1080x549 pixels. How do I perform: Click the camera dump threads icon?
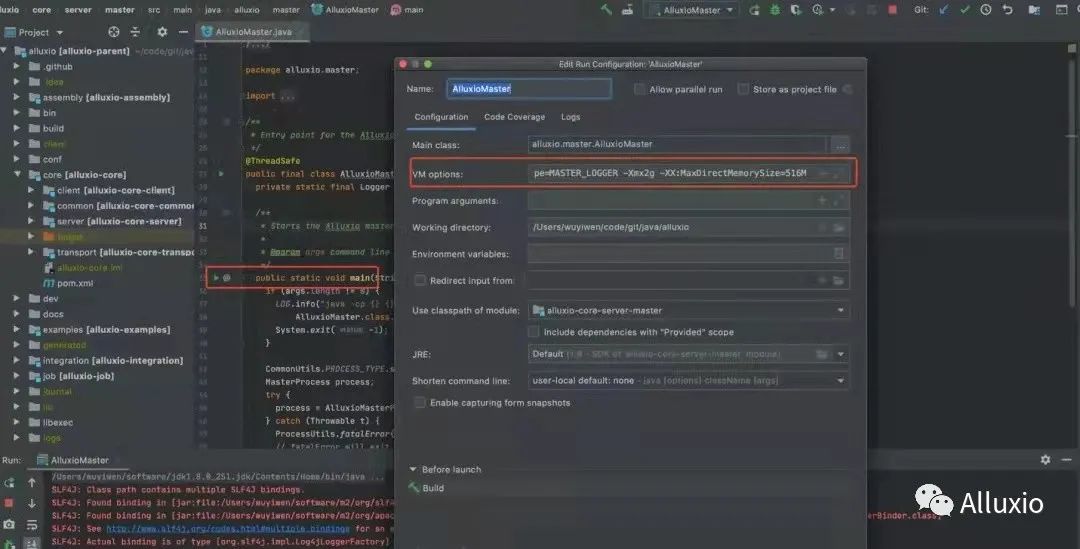[x=9, y=525]
